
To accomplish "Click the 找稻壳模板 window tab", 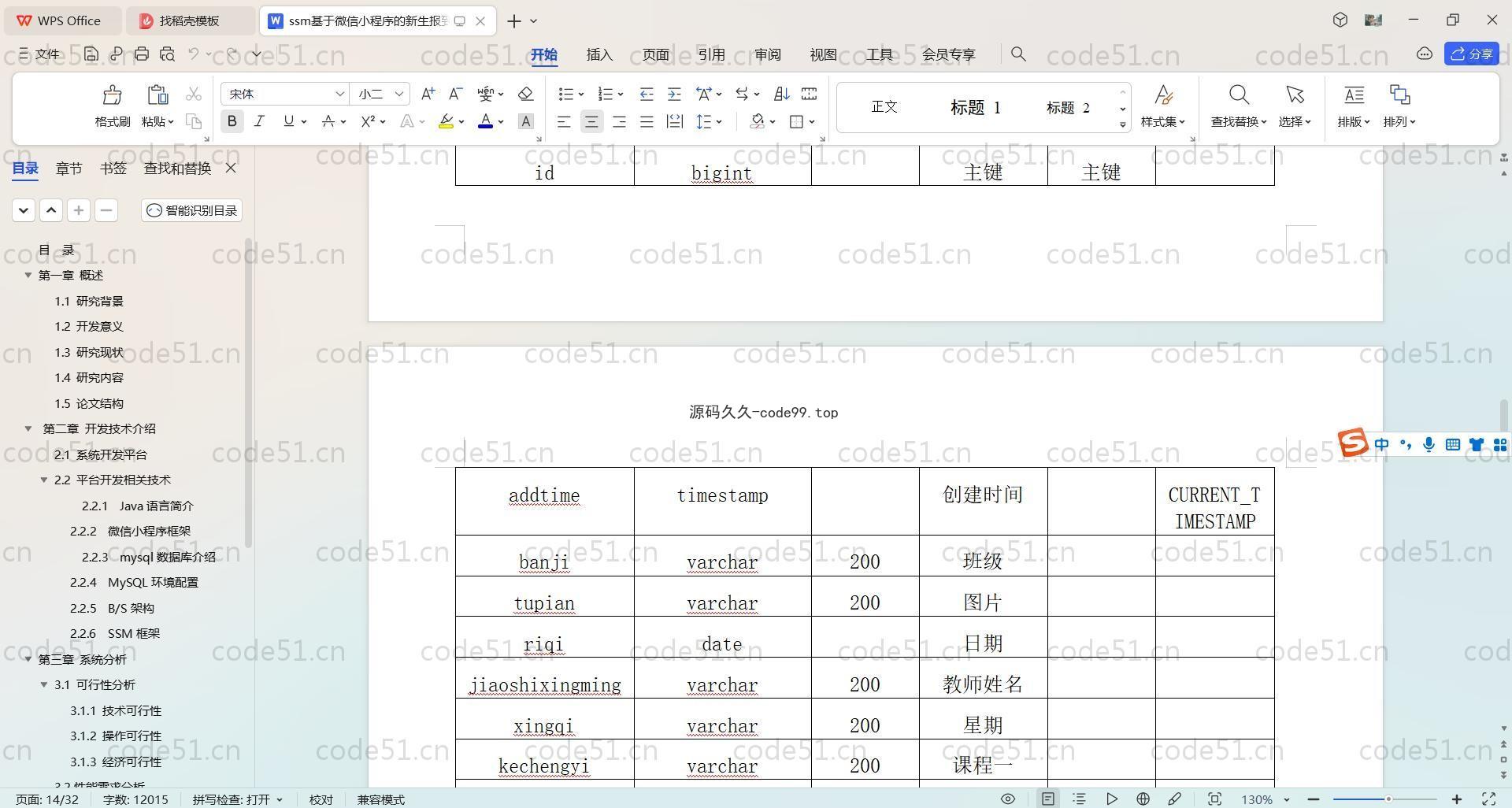I will click(x=190, y=20).
